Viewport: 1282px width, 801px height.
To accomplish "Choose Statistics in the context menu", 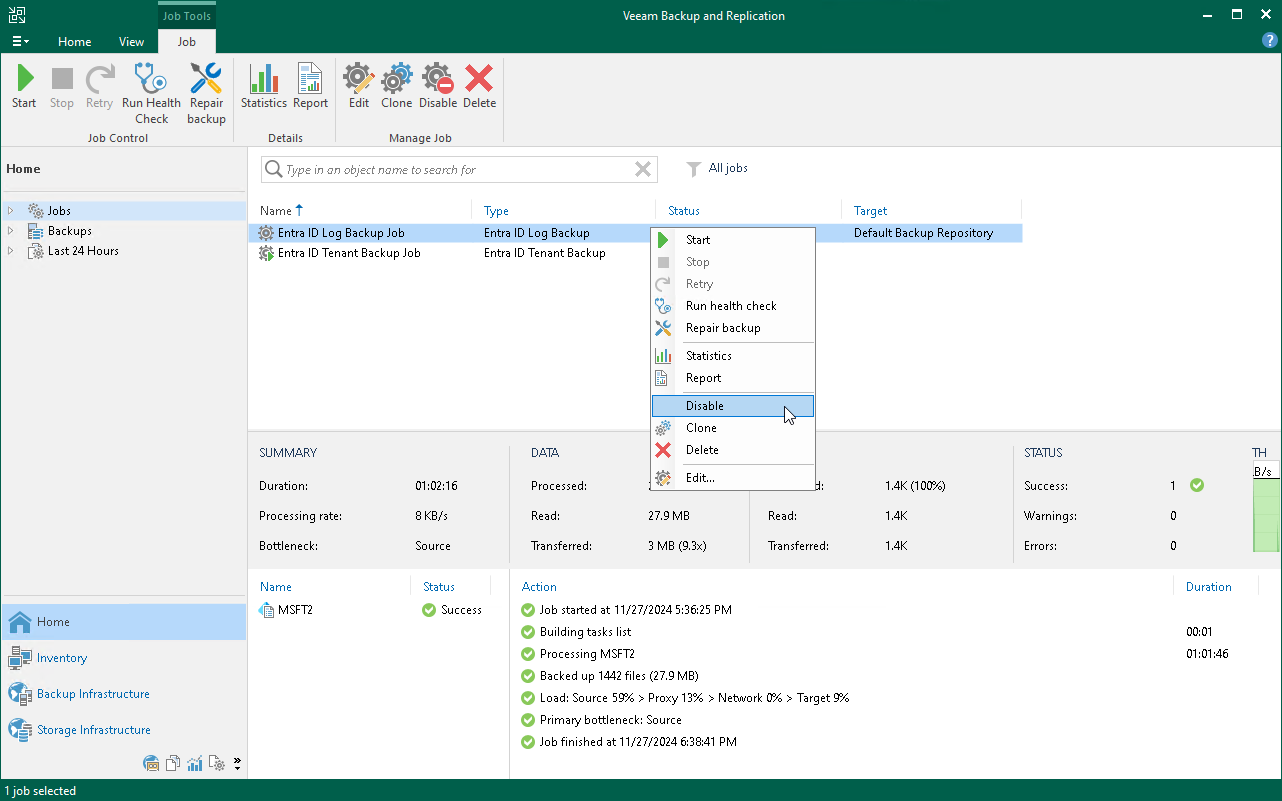I will (733, 356).
